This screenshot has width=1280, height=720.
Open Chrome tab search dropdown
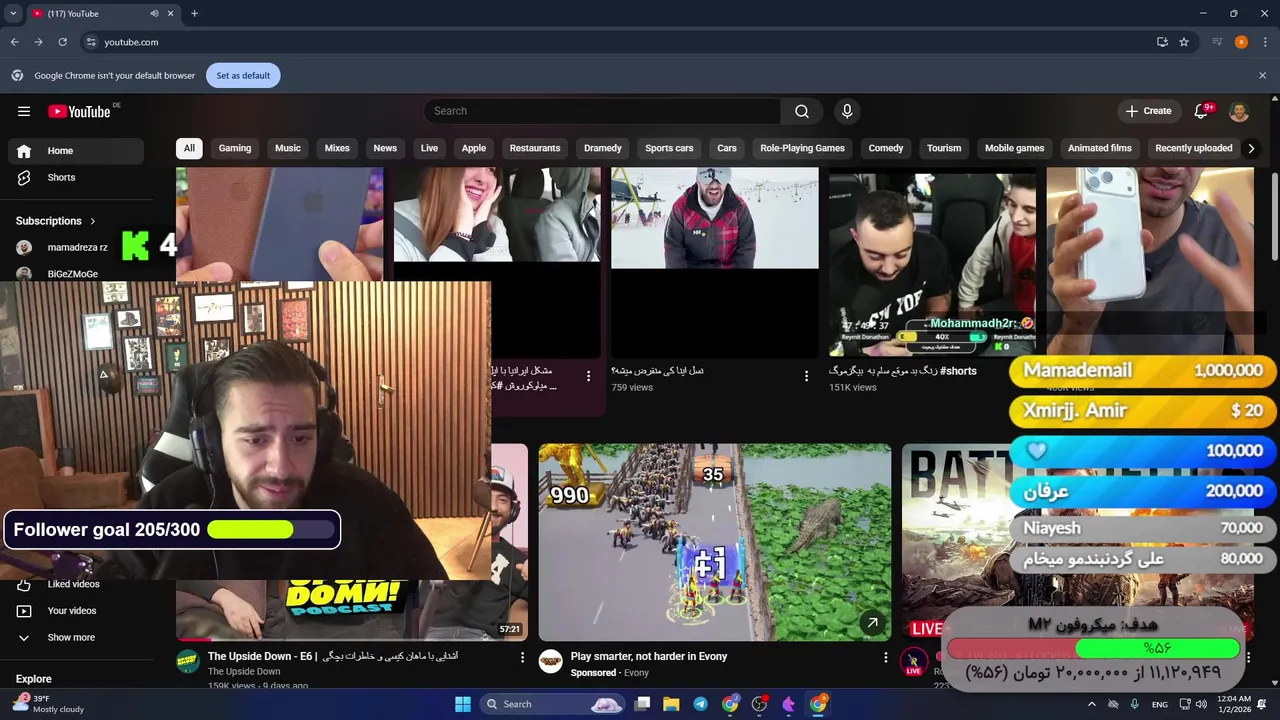pyautogui.click(x=13, y=13)
